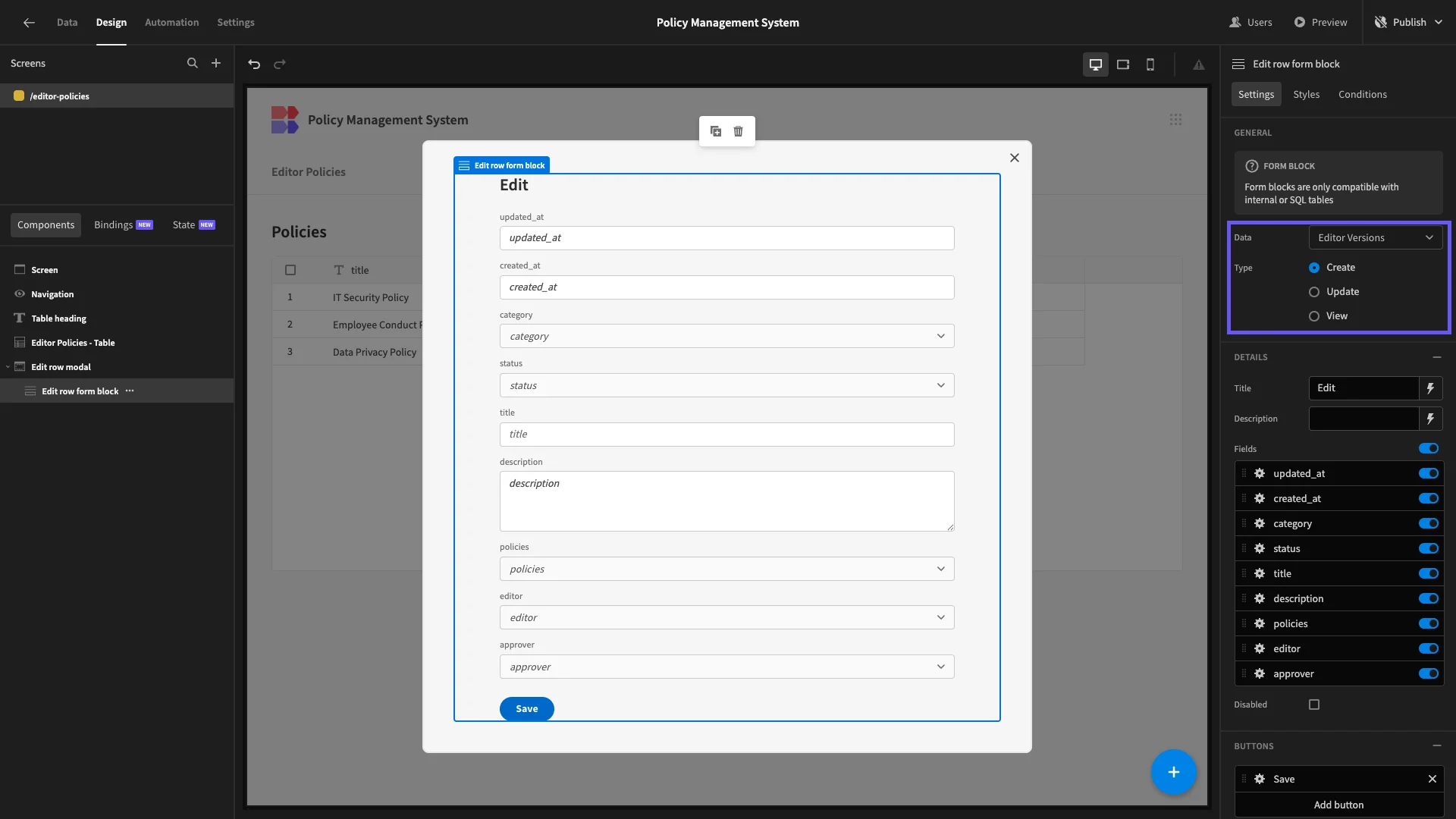Switch to mobile preview icon
1456x819 pixels.
point(1150,64)
